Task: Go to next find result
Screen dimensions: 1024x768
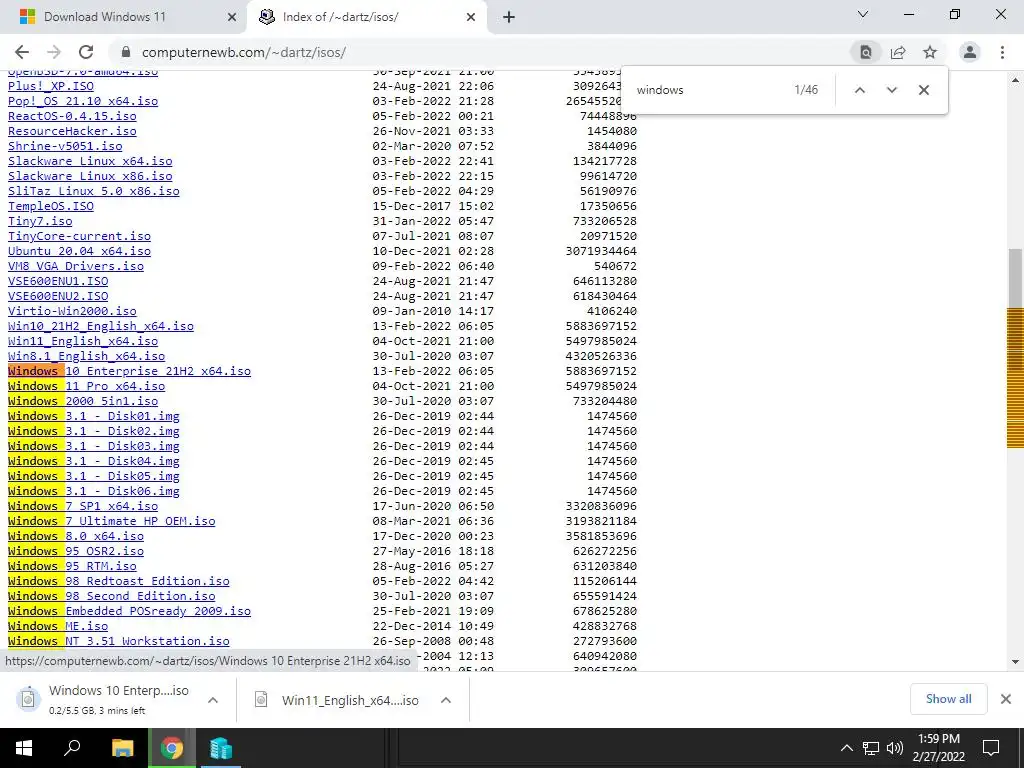Action: [x=891, y=90]
